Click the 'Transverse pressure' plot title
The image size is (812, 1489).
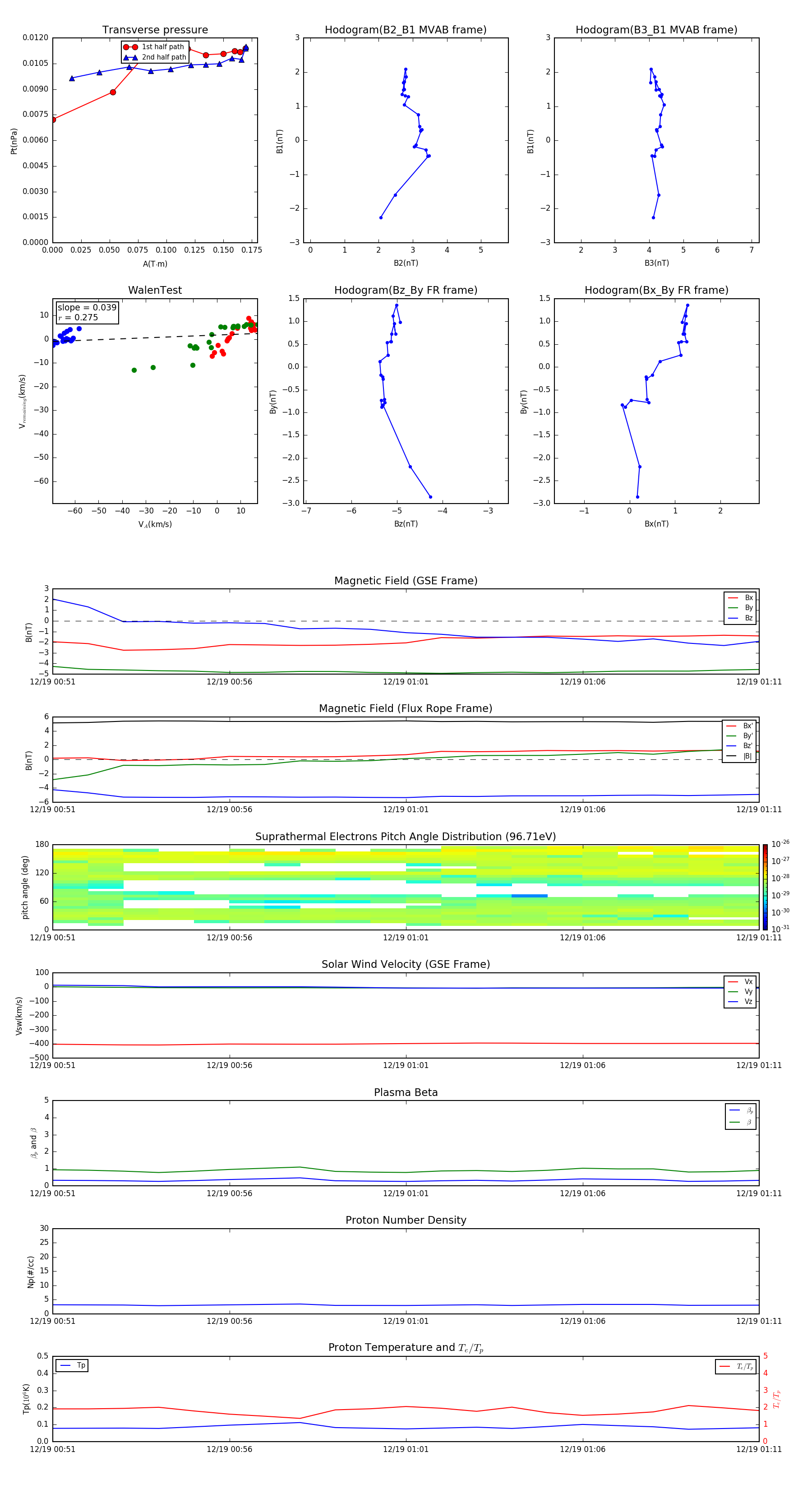point(155,30)
